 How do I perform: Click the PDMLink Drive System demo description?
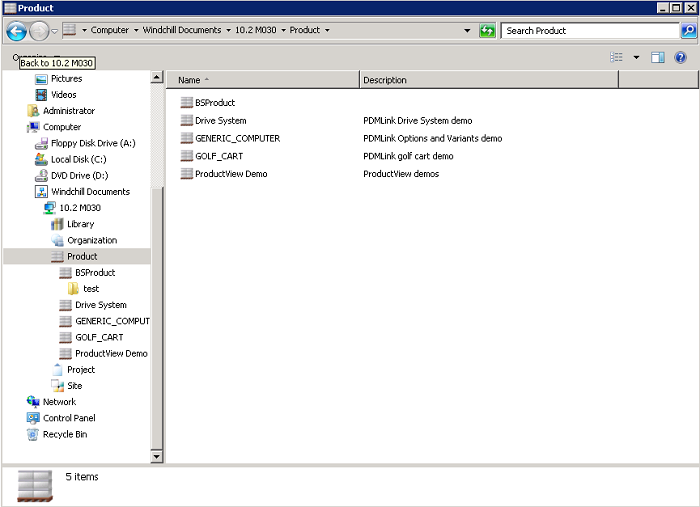(x=417, y=121)
